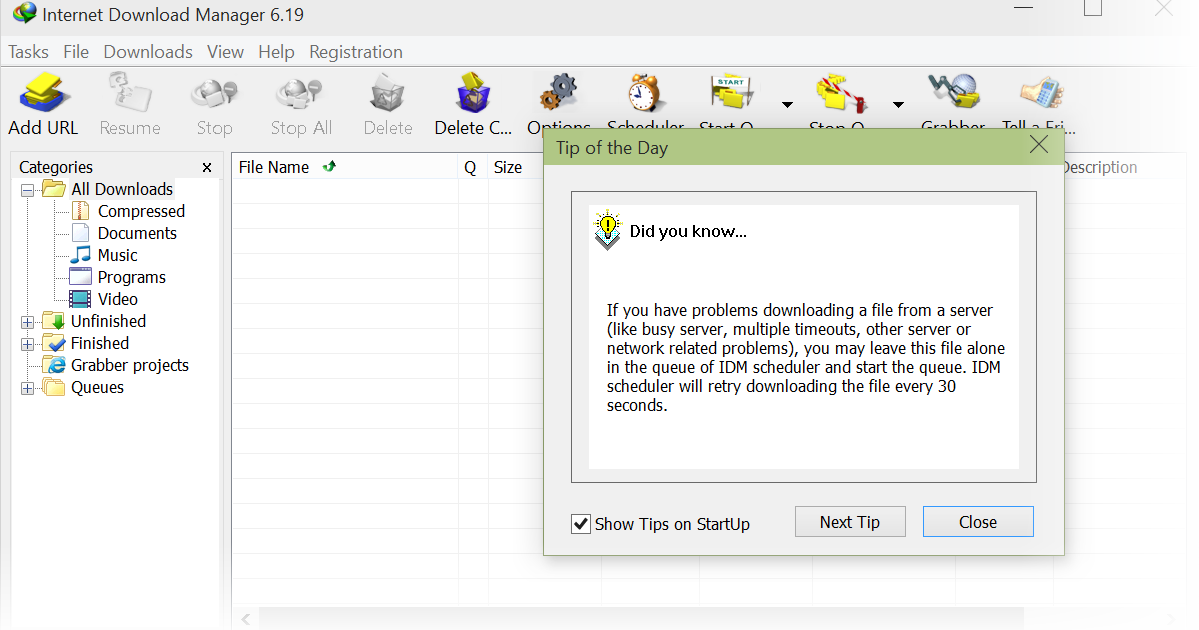The width and height of the screenshot is (1199, 630).
Task: Maximize the Internet Download Manager window
Action: point(1093,8)
